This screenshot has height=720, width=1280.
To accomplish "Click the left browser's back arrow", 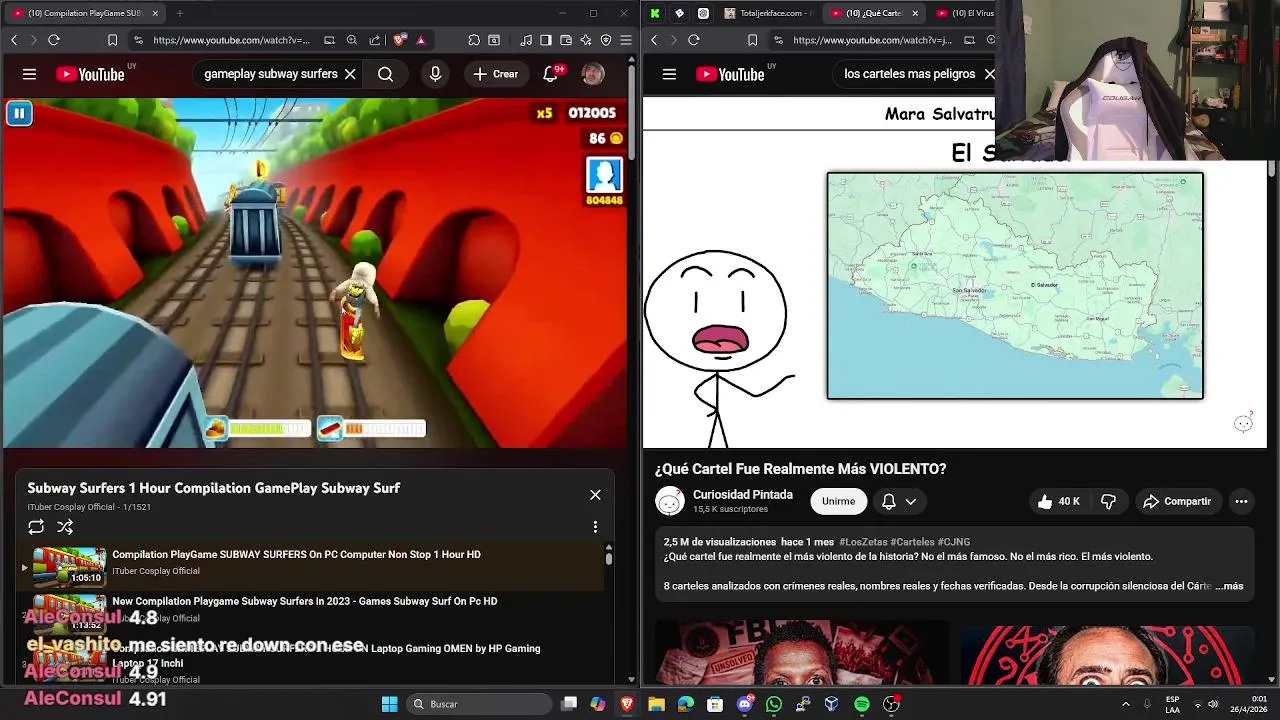I will click(x=14, y=40).
